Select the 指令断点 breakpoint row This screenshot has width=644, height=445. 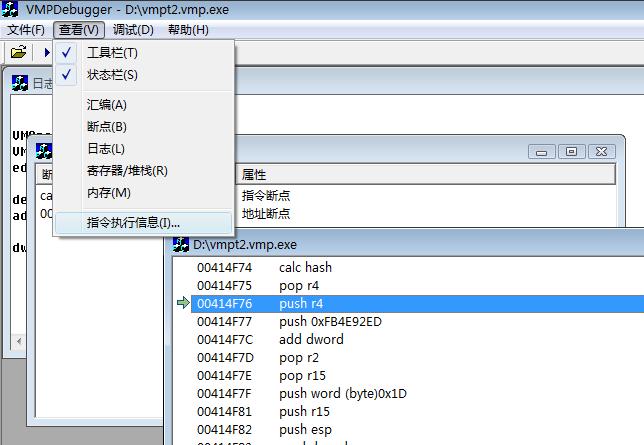point(266,196)
